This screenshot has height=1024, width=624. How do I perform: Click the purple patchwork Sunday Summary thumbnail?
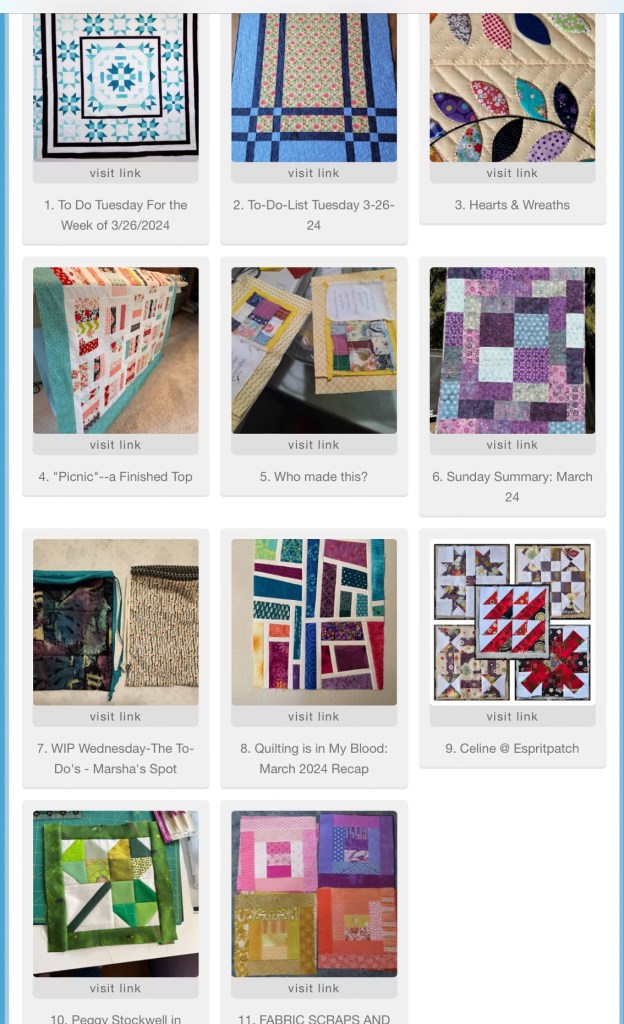point(512,350)
